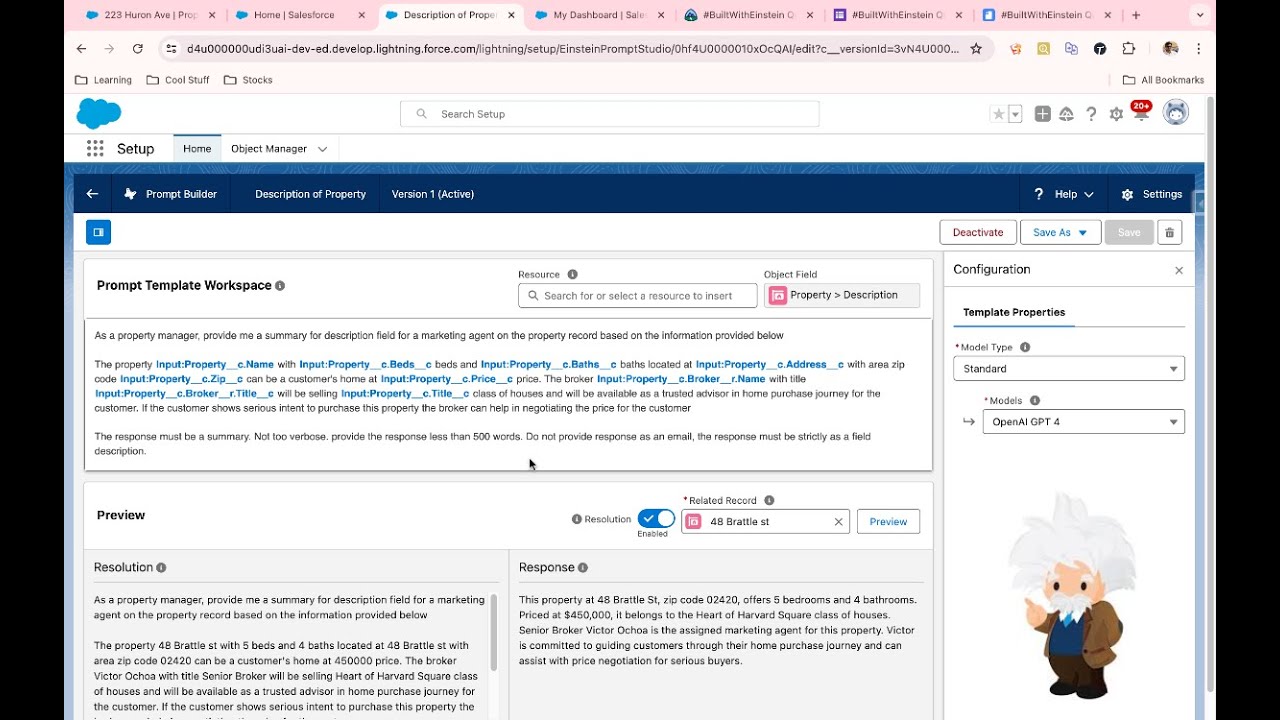Open Settings in Prompt Builder header
Image resolution: width=1280 pixels, height=720 pixels.
tap(1152, 194)
